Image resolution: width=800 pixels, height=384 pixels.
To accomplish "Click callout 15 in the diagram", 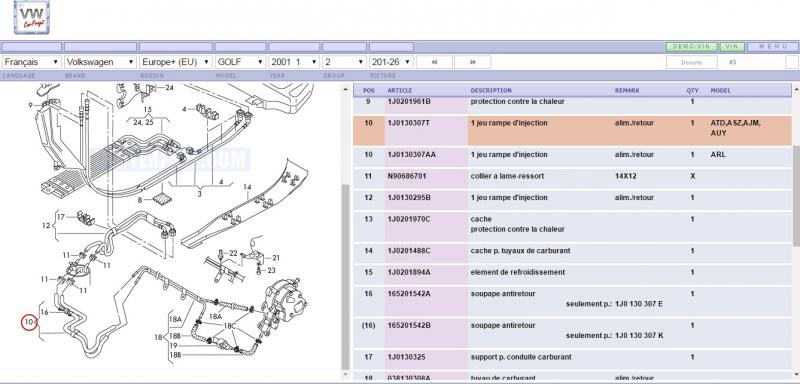I will click(x=147, y=110).
